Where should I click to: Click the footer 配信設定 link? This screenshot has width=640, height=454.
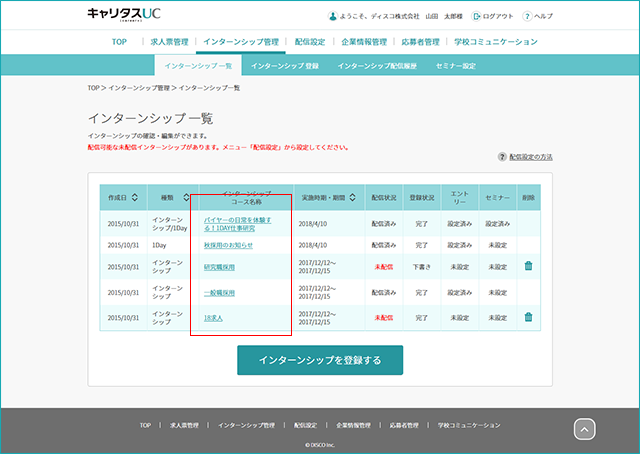point(305,425)
